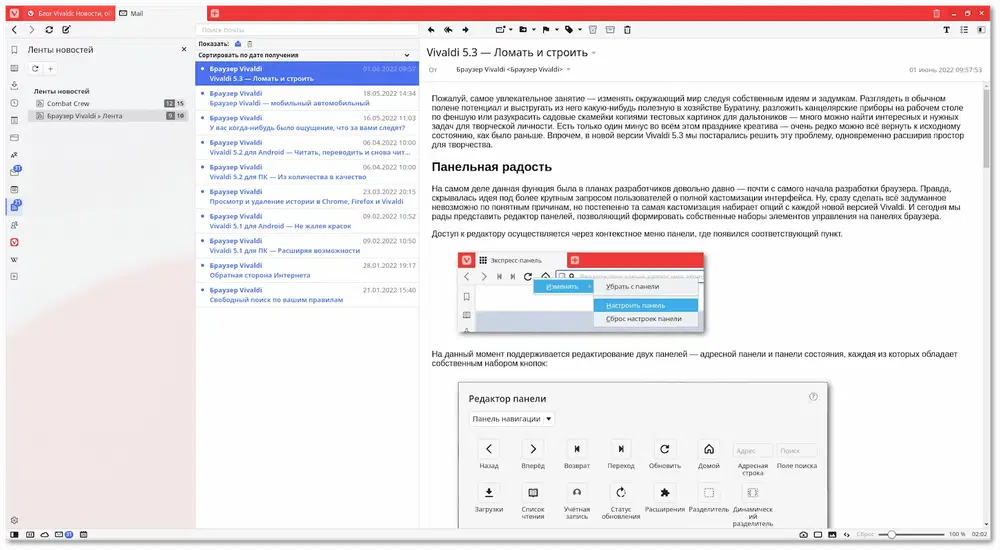Add a new web panel

(14, 277)
